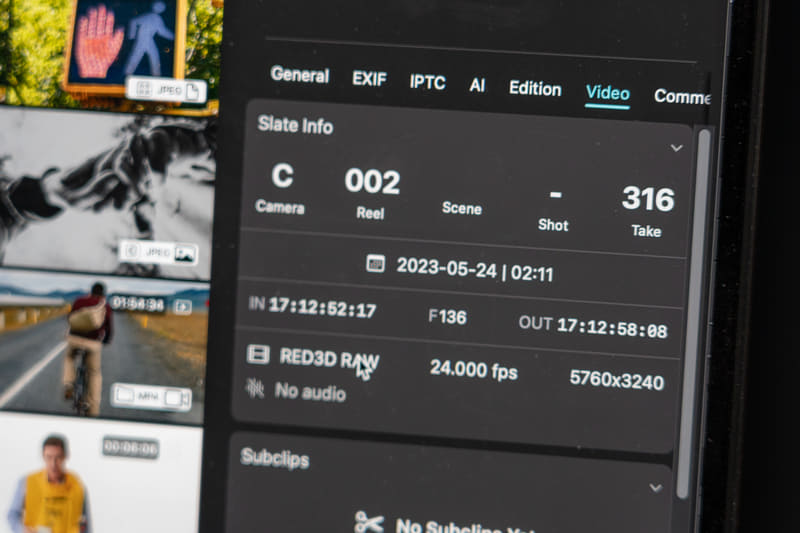
Task: Click the play icon next to the cyclist video duration
Action: [182, 307]
